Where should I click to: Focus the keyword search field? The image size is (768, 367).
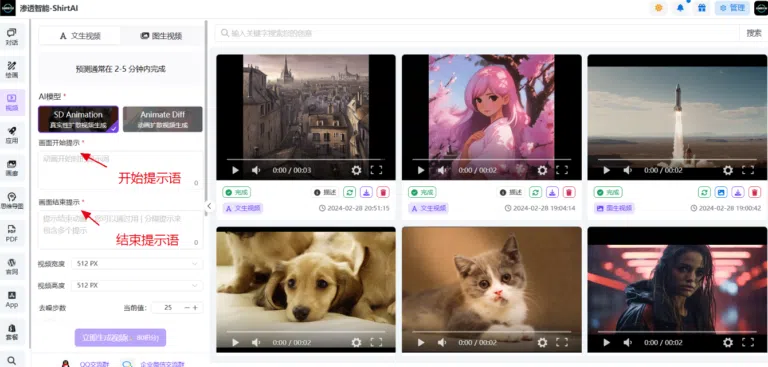478,33
